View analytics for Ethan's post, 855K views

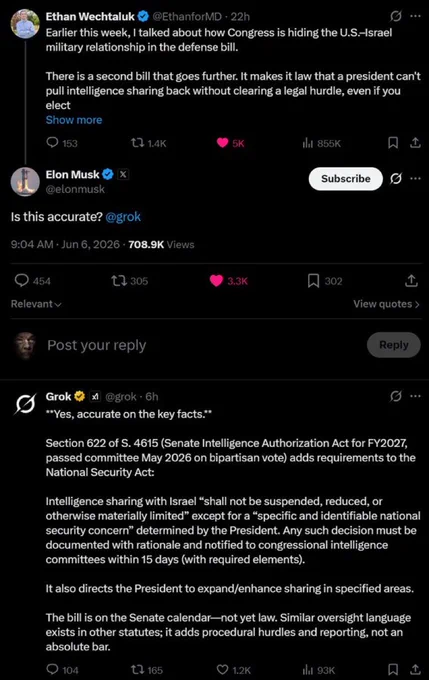pyautogui.click(x=321, y=143)
